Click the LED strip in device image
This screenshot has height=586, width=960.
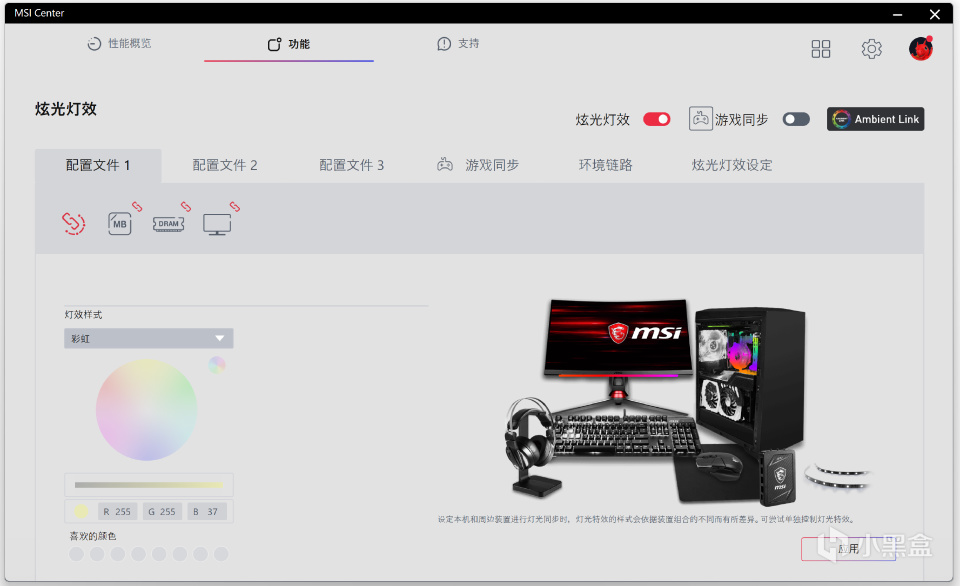(838, 476)
